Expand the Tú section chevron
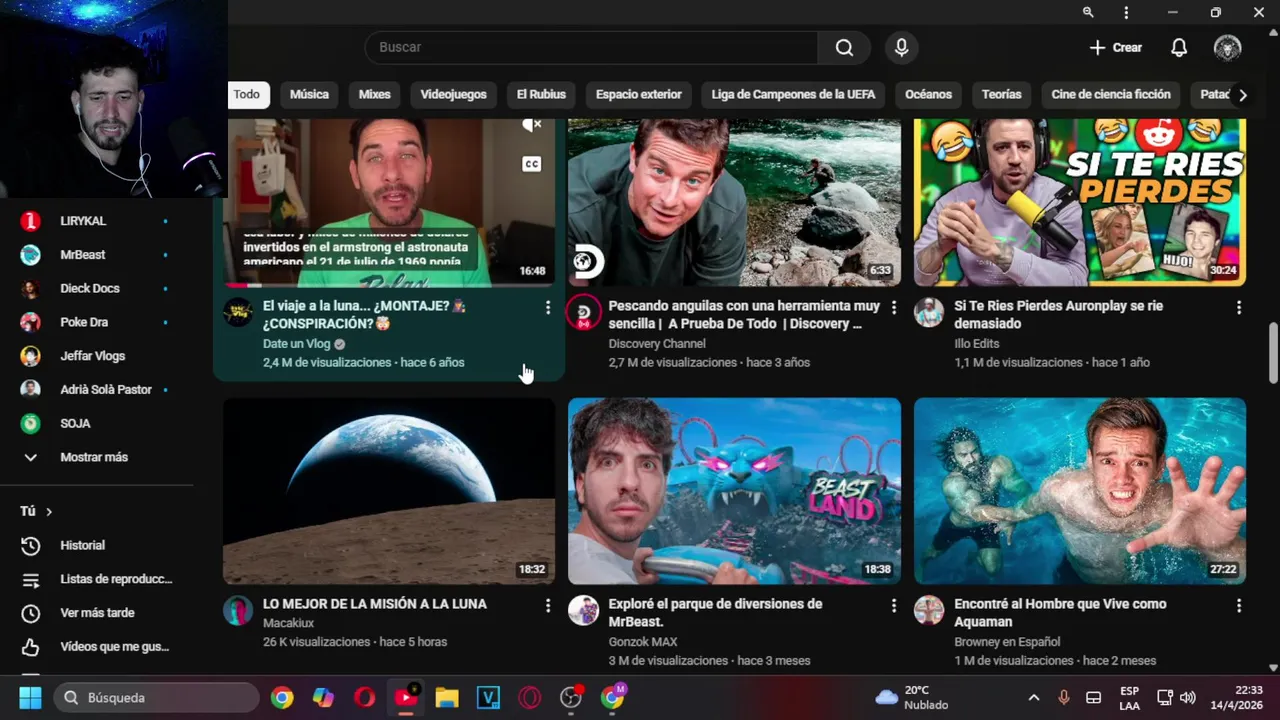This screenshot has width=1280, height=720. 49,512
